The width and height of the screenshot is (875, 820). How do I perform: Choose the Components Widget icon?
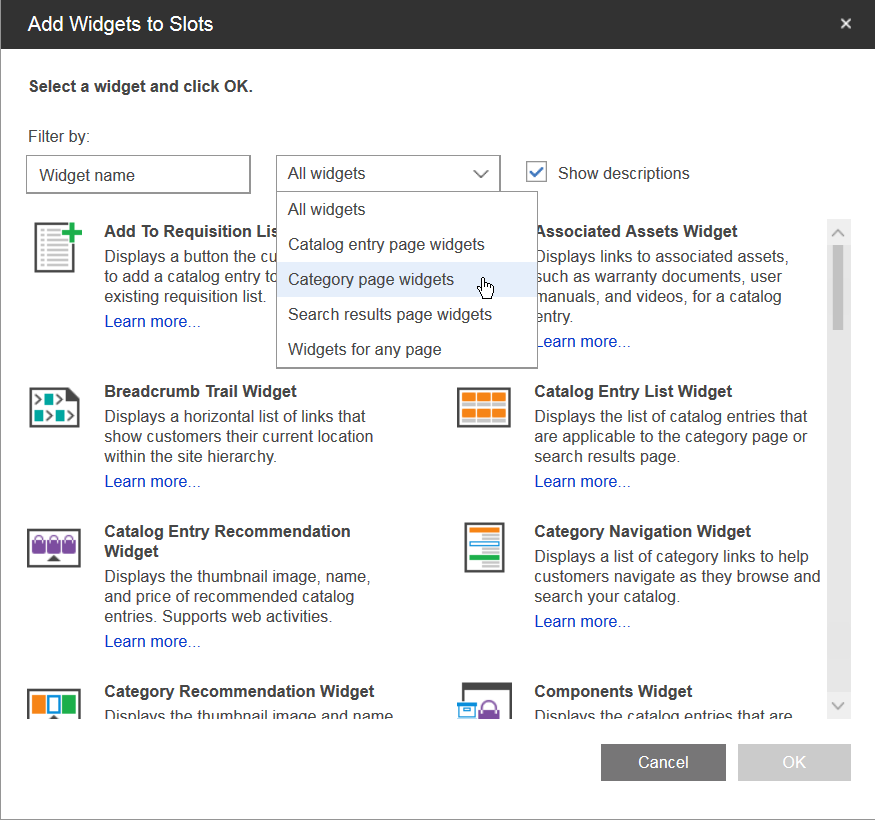click(x=484, y=702)
